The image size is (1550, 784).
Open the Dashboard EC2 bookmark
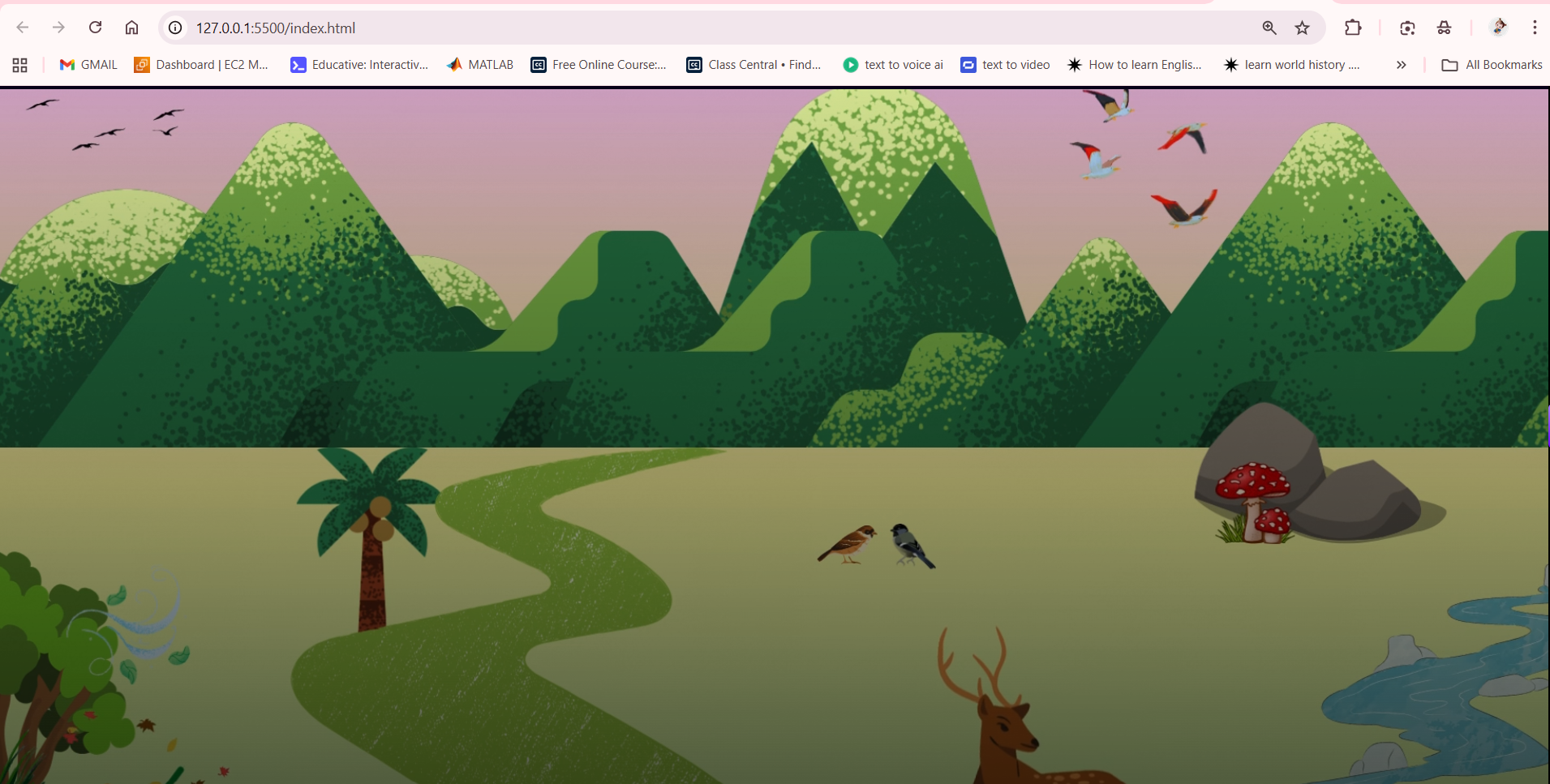(201, 65)
